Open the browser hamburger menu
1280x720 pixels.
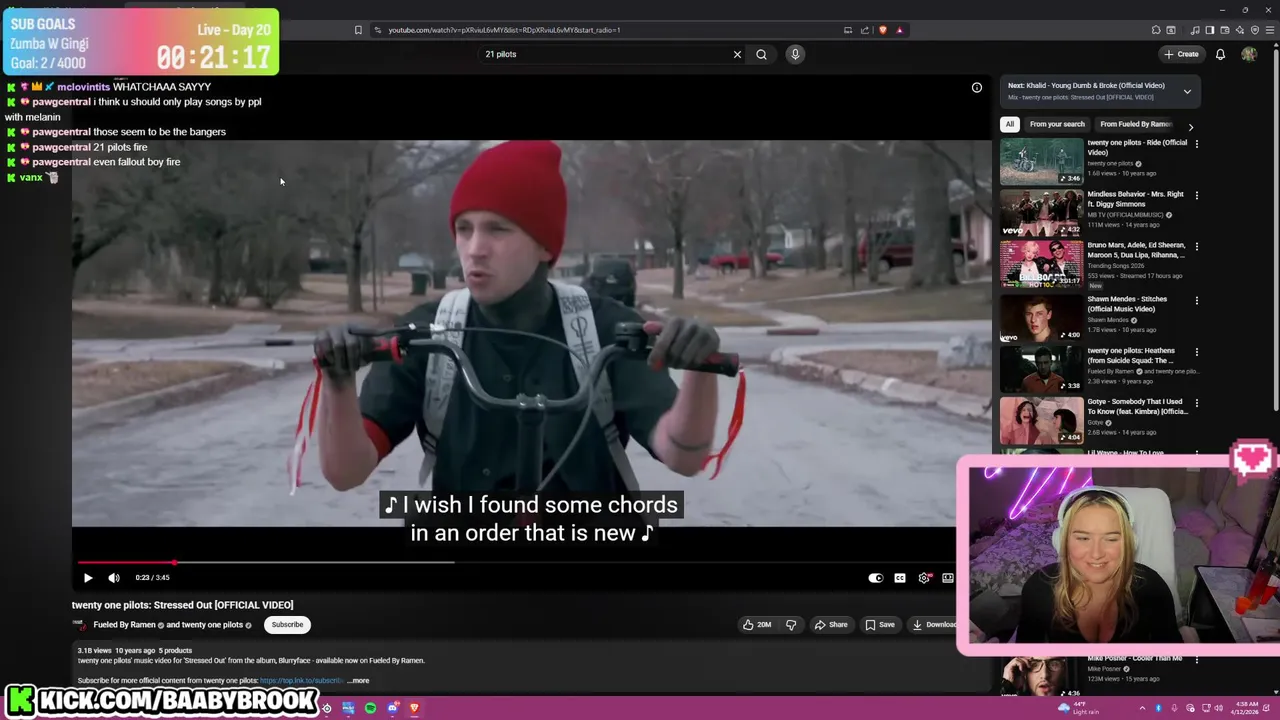pyautogui.click(x=1271, y=30)
